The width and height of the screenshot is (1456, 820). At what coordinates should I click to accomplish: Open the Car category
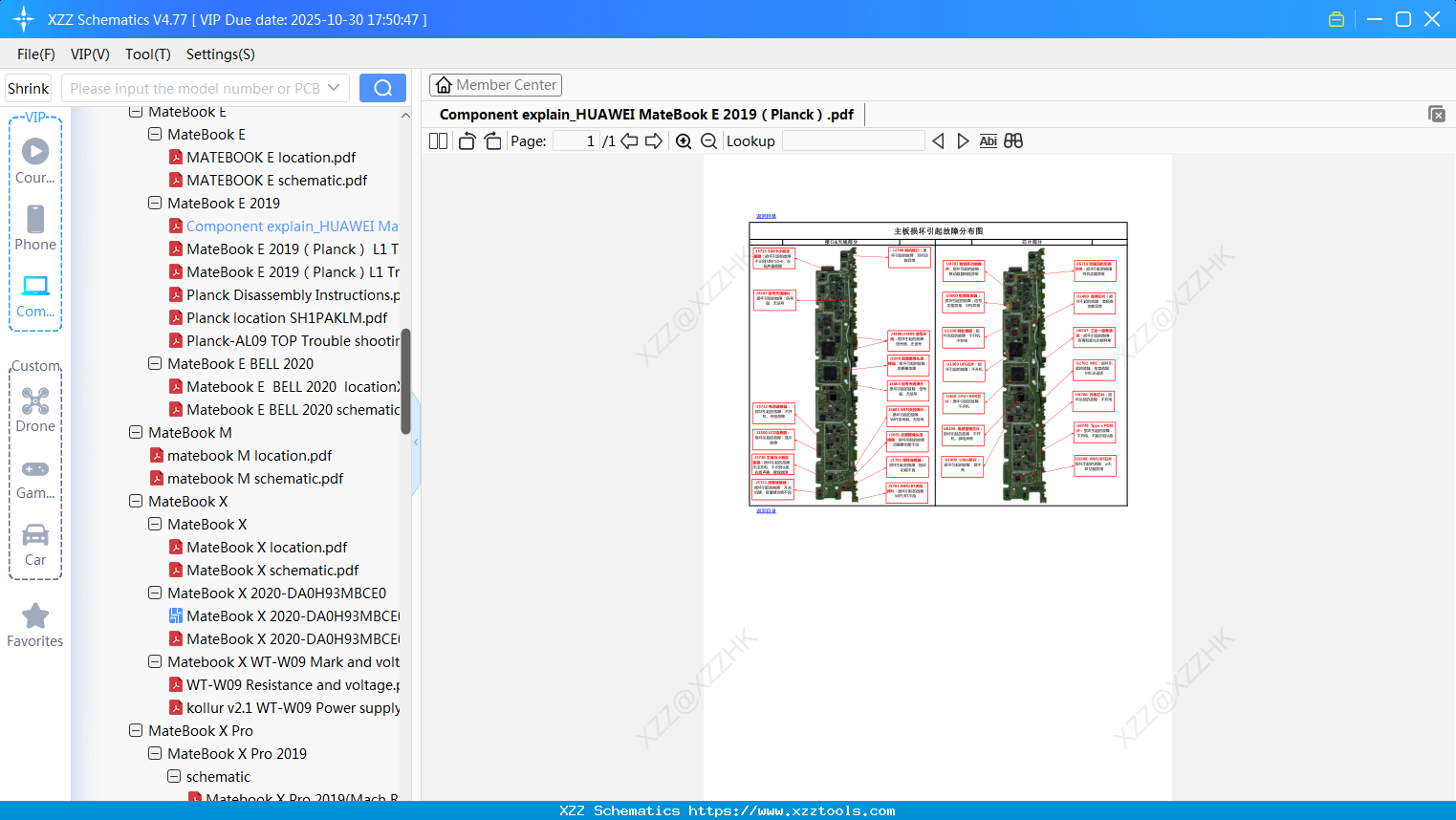35,544
